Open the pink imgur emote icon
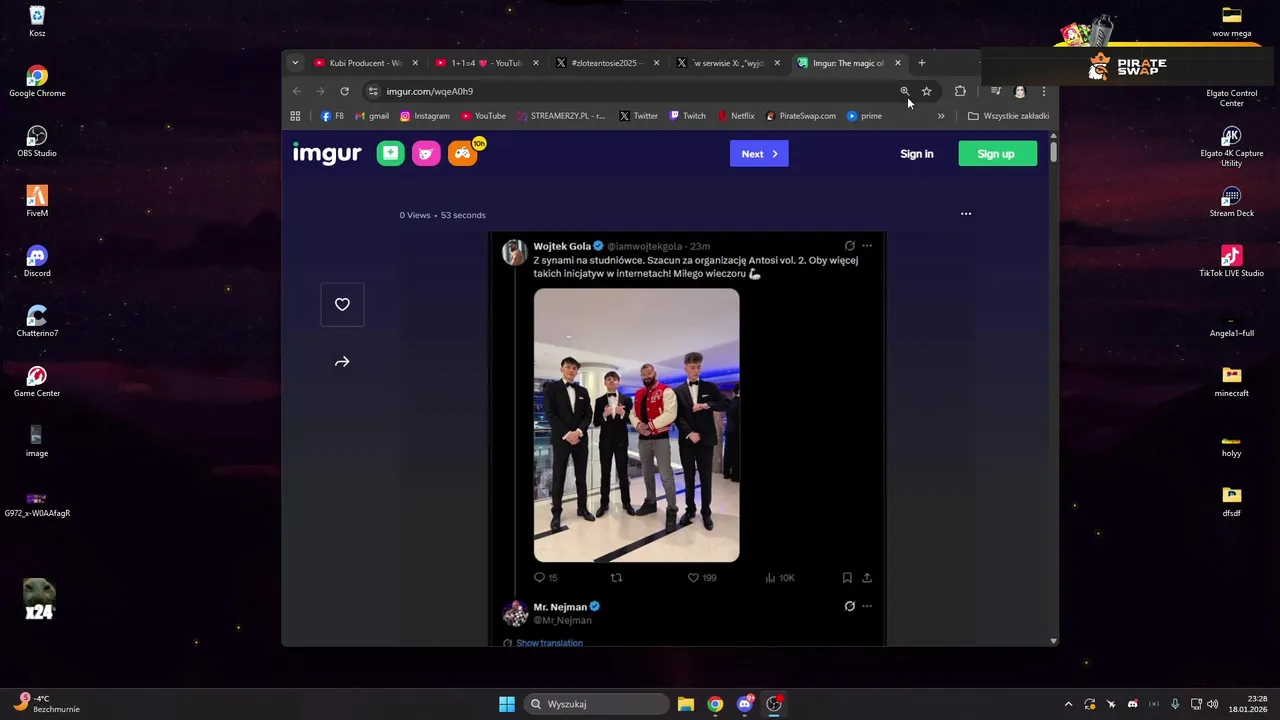 click(x=426, y=153)
